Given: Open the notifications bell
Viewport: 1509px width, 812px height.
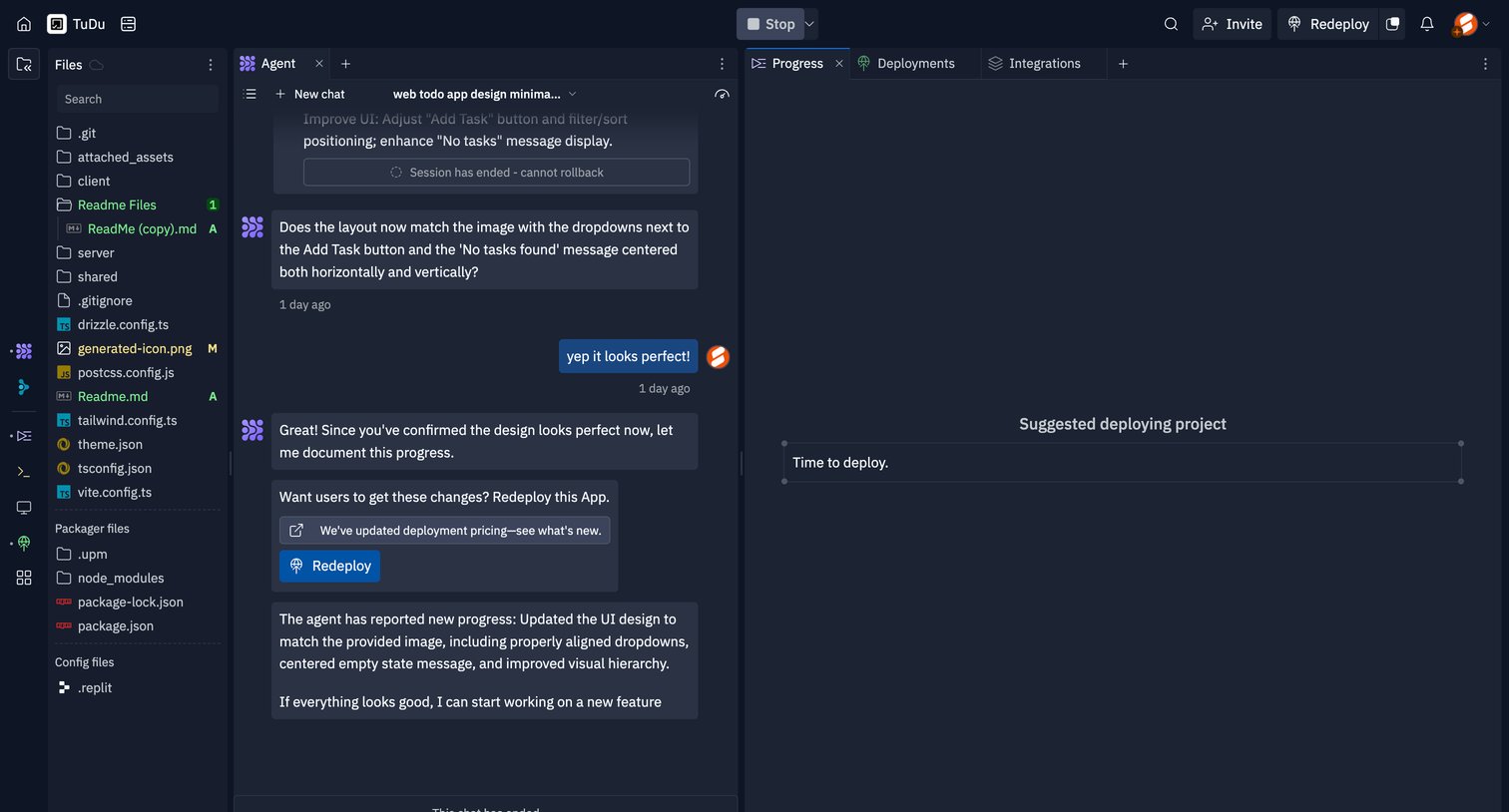Looking at the screenshot, I should point(1427,24).
